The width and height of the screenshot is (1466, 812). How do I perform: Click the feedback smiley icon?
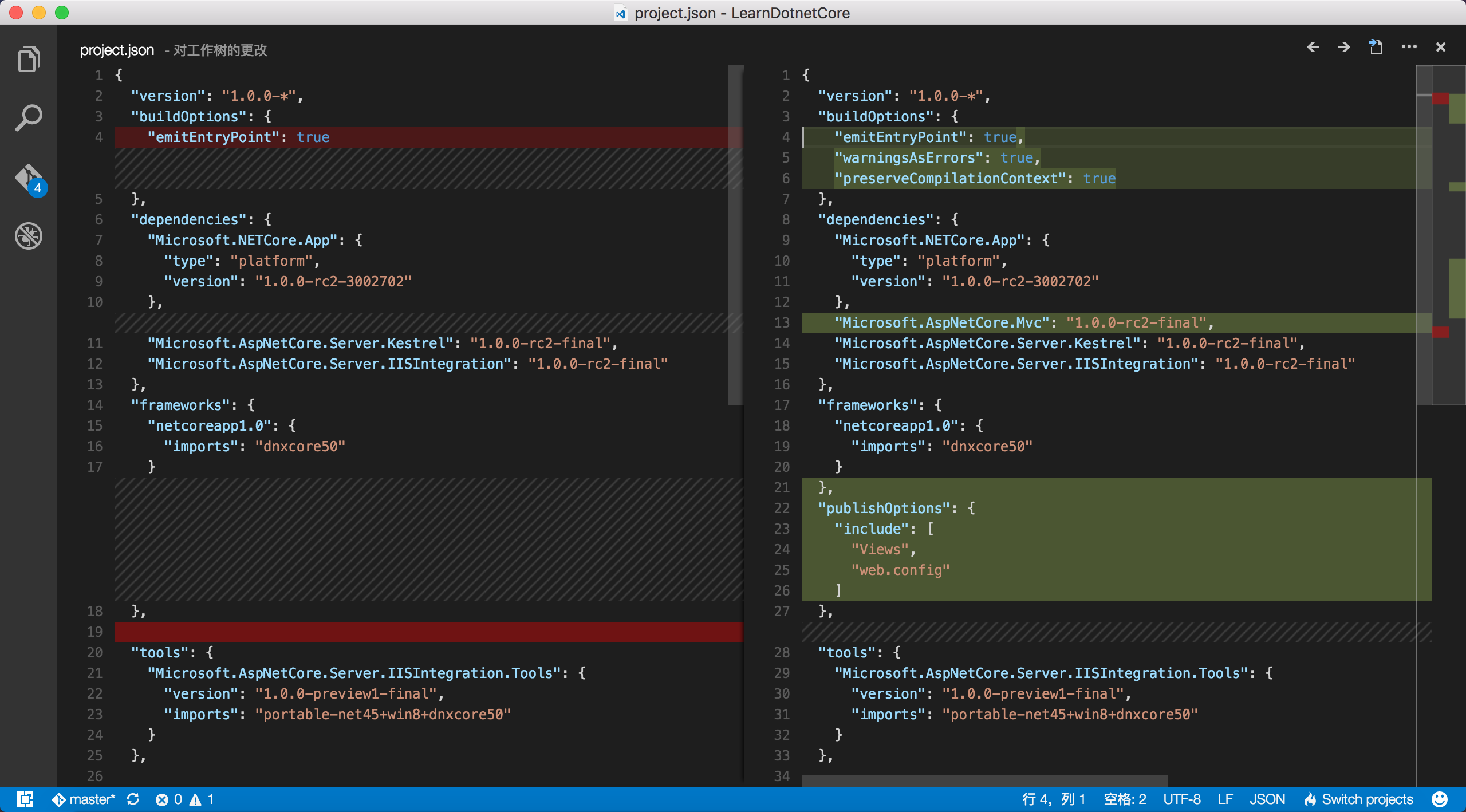point(1440,799)
